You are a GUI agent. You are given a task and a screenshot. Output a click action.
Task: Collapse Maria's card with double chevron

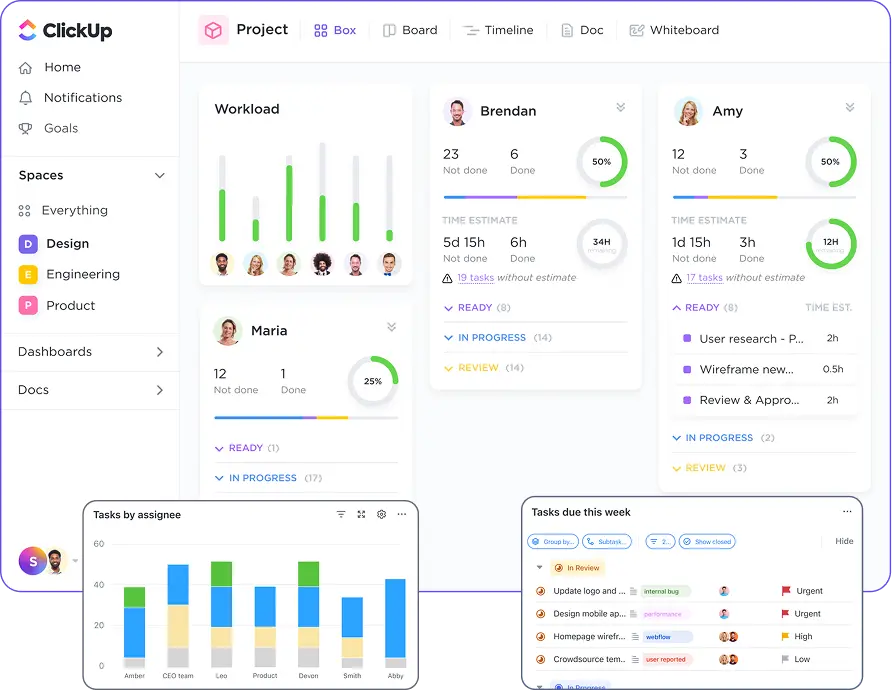click(391, 327)
